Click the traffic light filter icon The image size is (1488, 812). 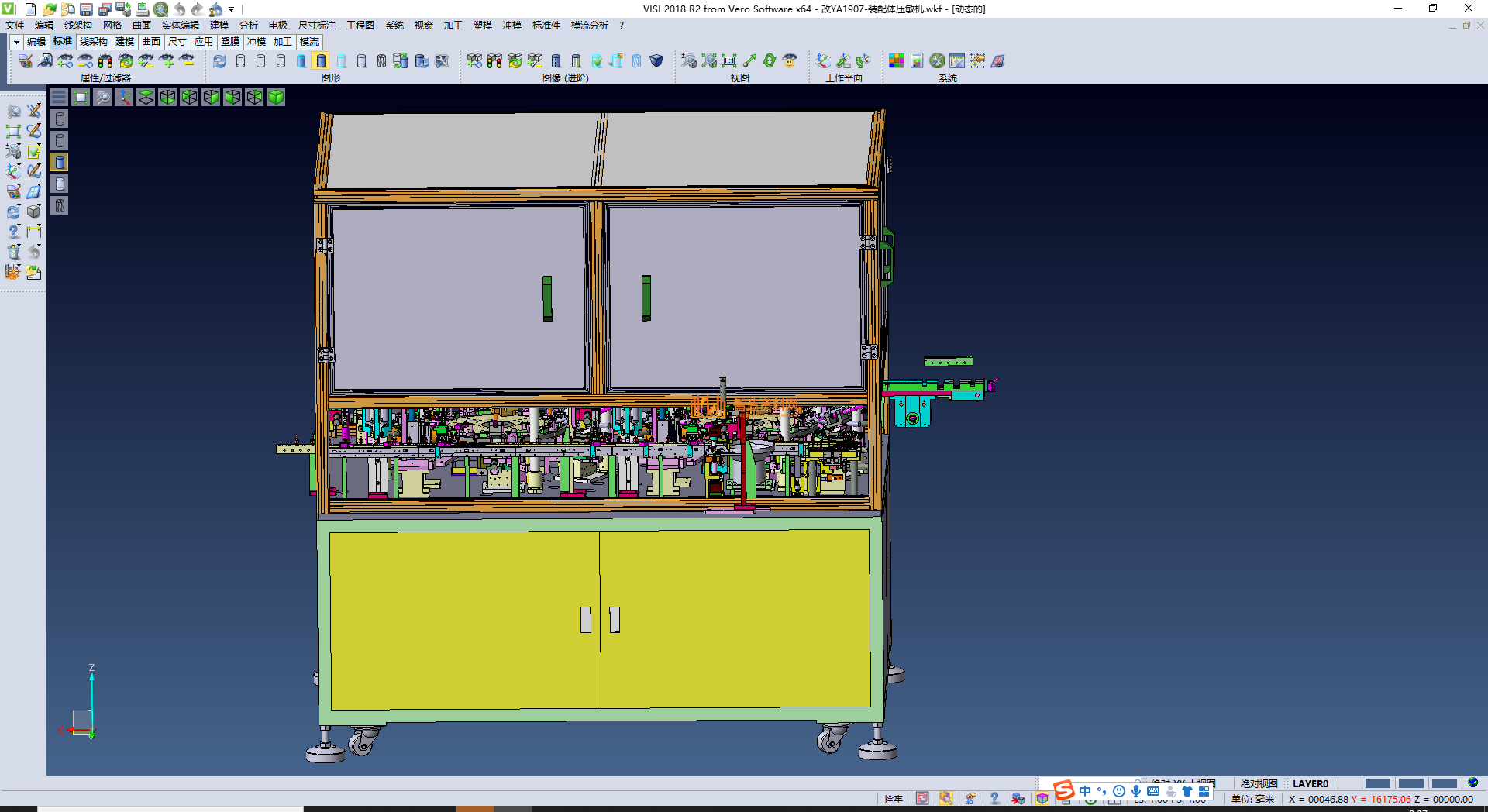(105, 61)
